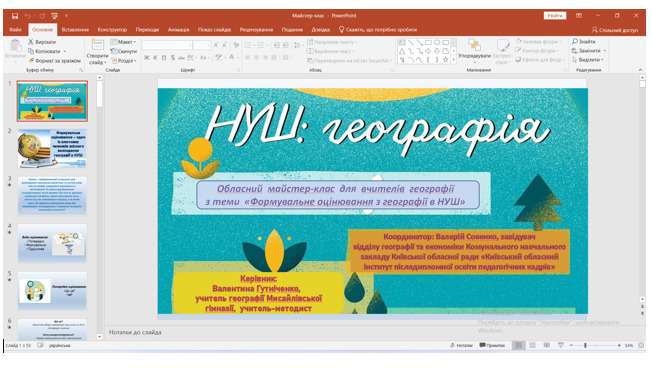The width and height of the screenshot is (652, 368).
Task: Start slideshow from beginning via quick access icon
Action: (x=54, y=16)
